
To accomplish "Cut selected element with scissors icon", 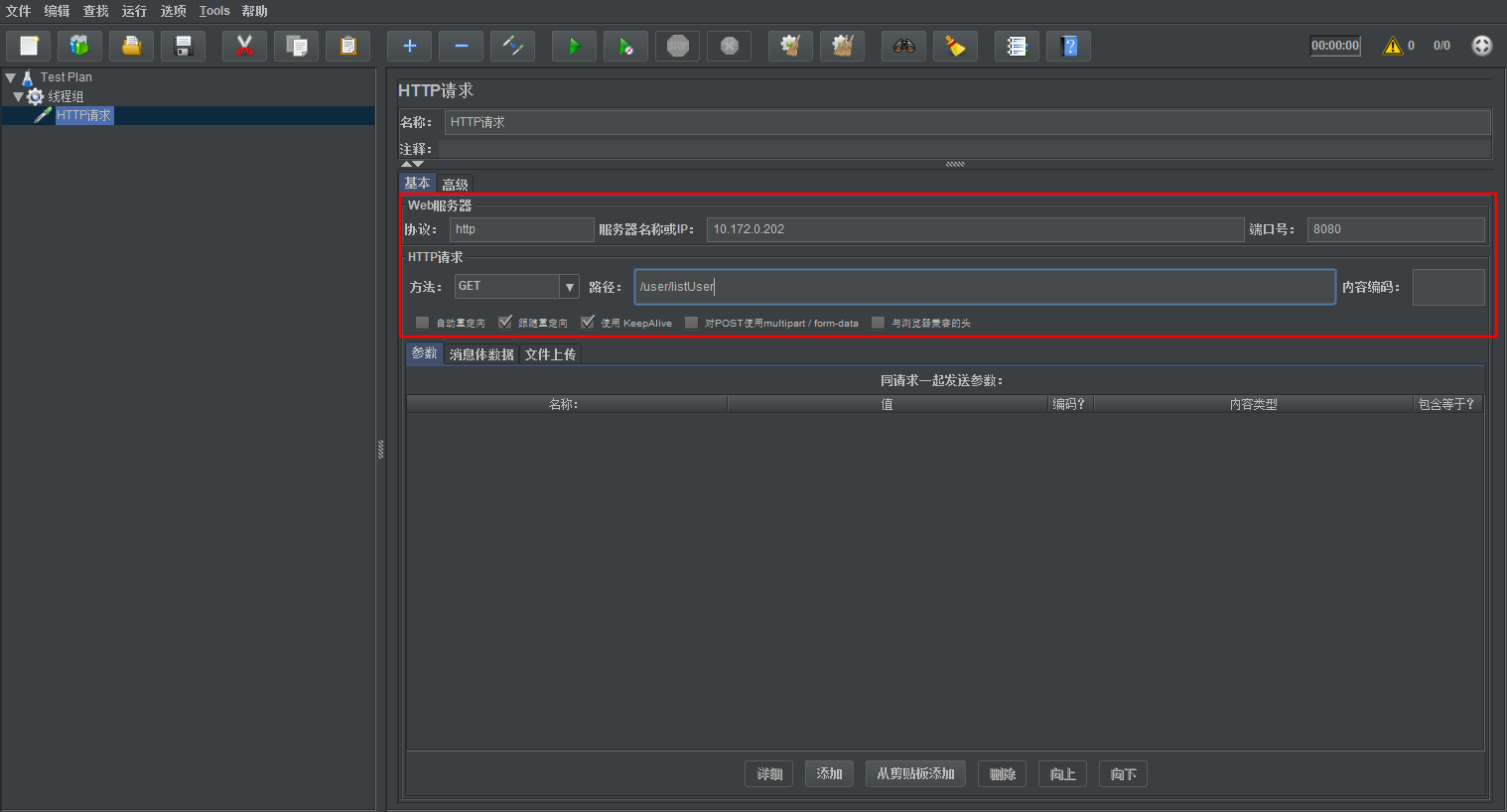I will [244, 46].
